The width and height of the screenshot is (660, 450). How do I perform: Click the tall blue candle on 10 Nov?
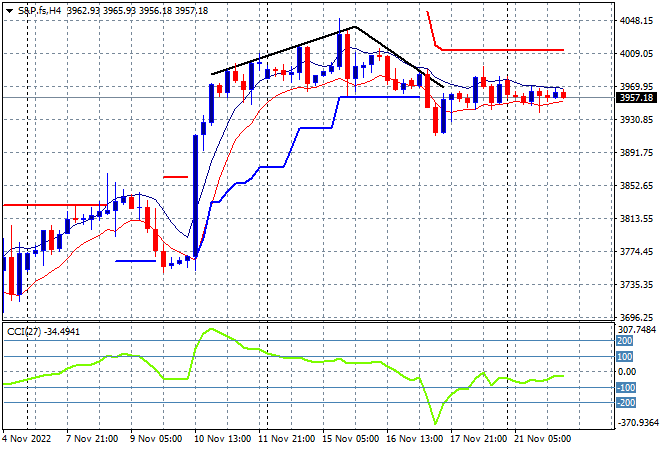[x=196, y=196]
